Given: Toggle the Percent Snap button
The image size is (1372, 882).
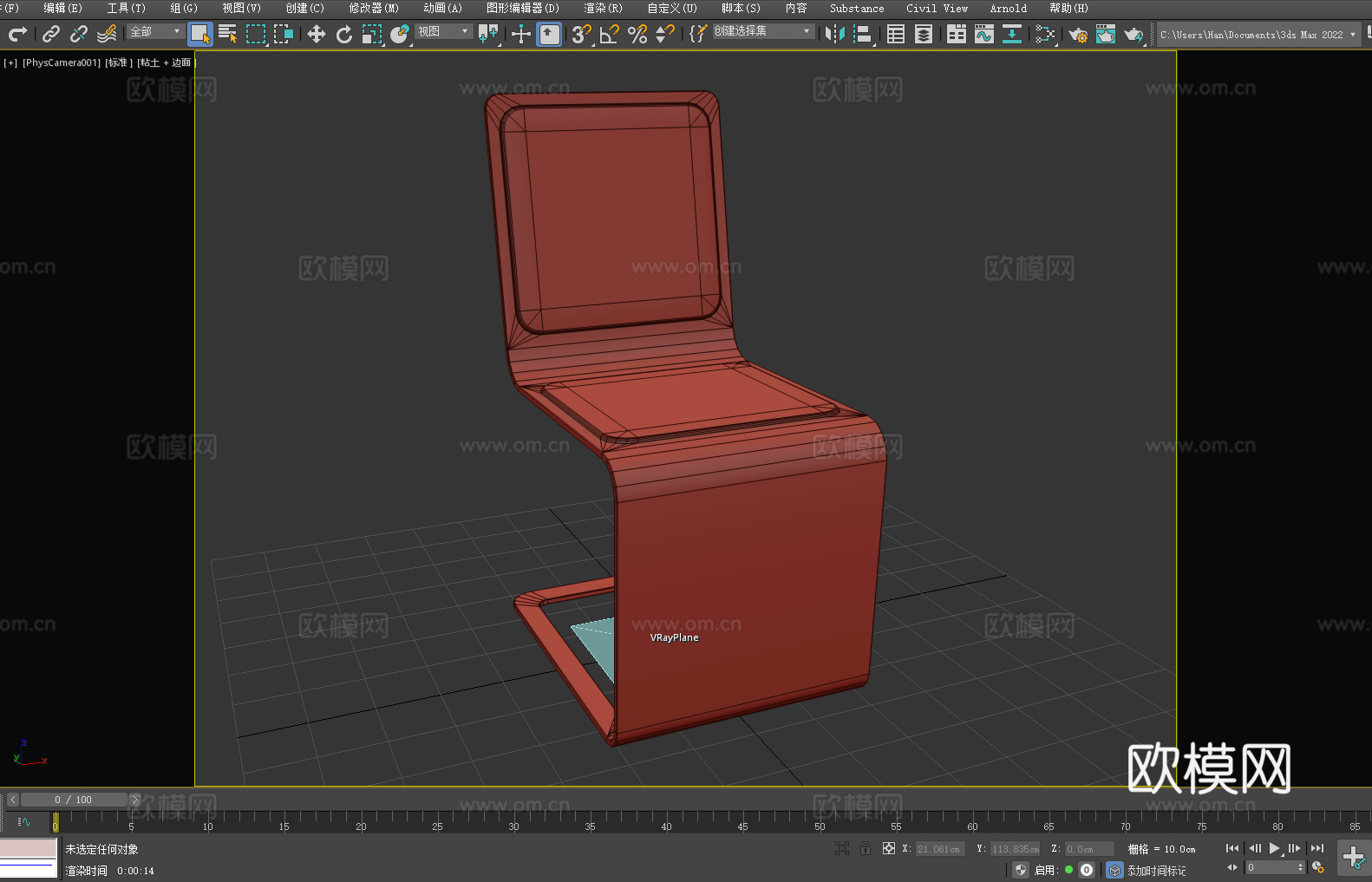Looking at the screenshot, I should point(637,34).
